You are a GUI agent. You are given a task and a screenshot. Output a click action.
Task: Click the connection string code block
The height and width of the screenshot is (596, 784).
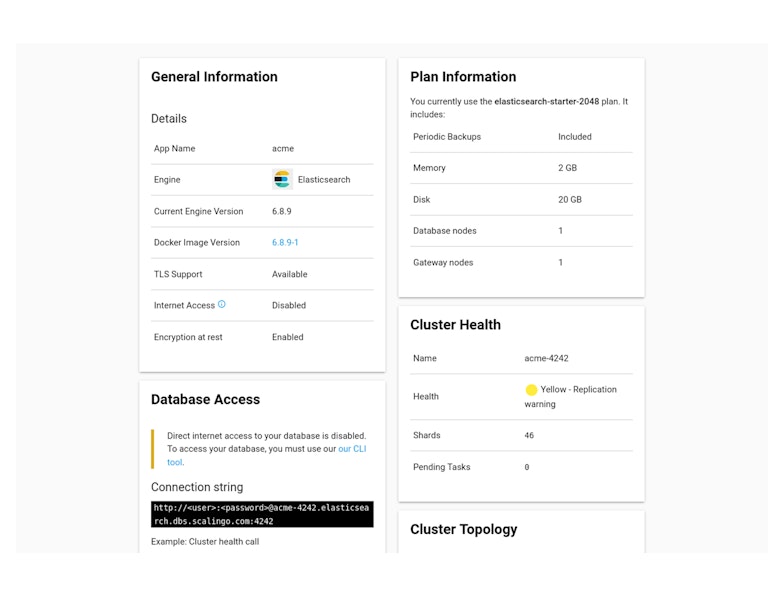coord(262,514)
